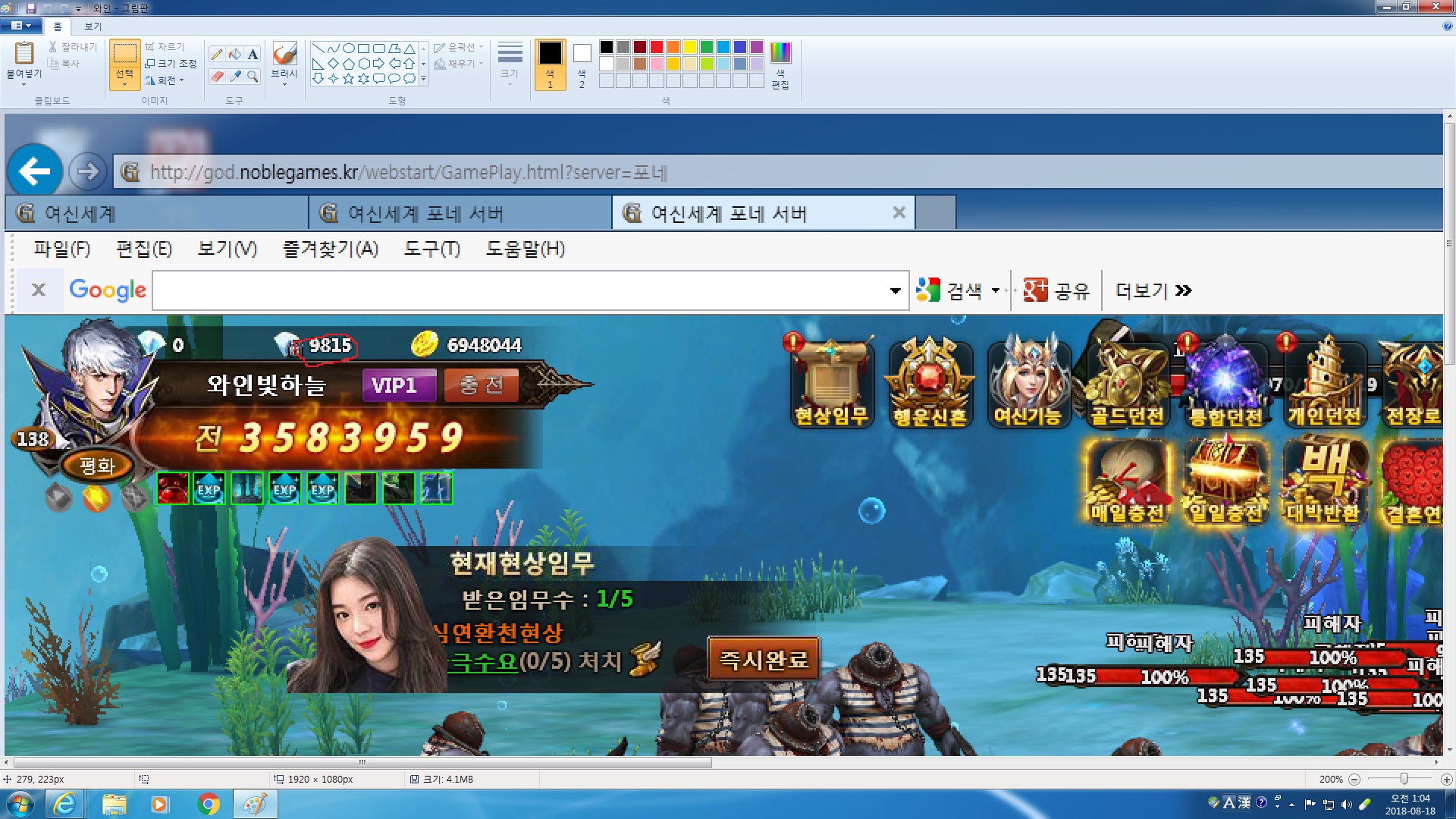This screenshot has height=819, width=1456.
Task: Open Windows Explorer folder from taskbar
Action: coord(114,804)
